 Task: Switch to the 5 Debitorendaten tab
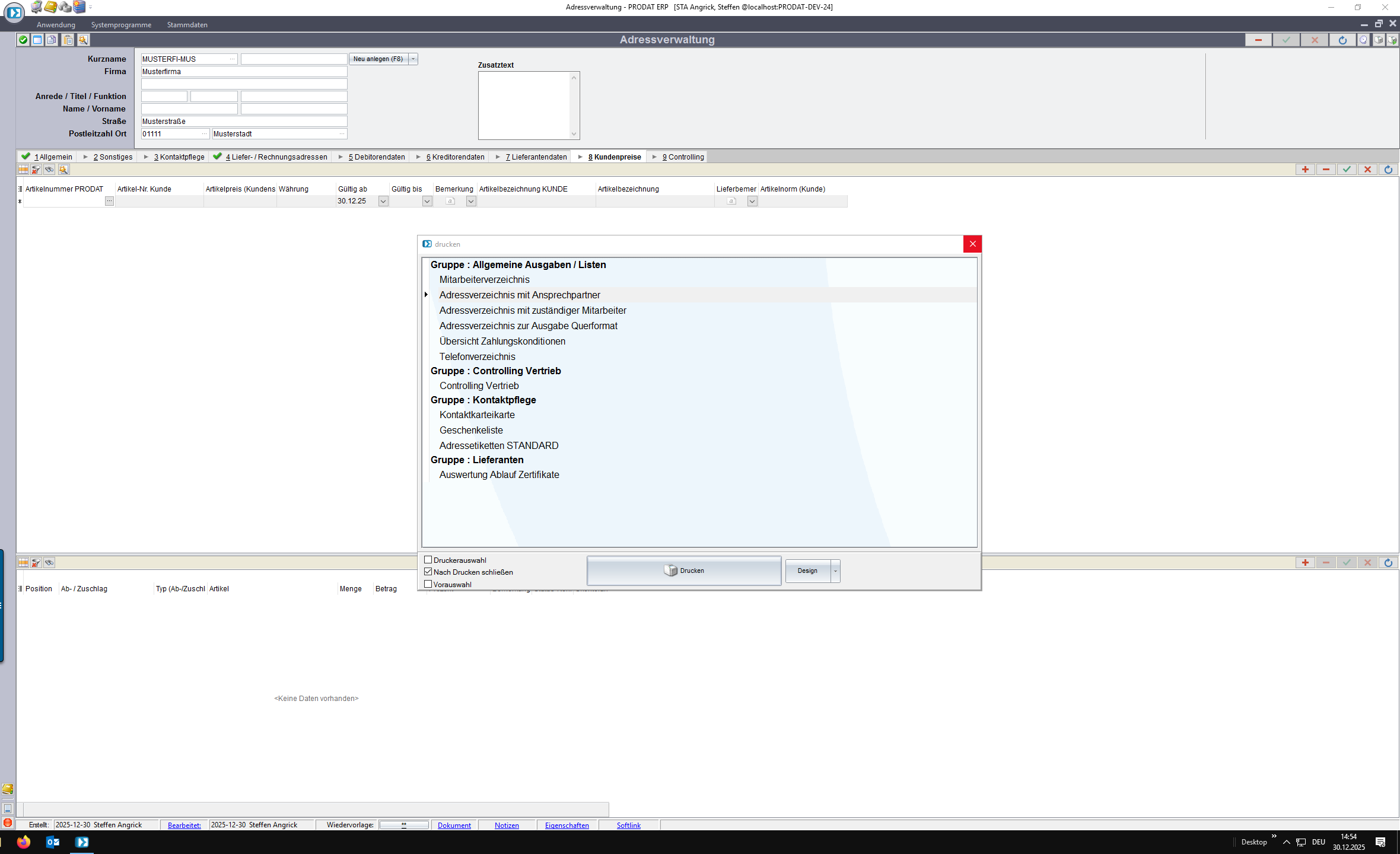pyautogui.click(x=376, y=157)
